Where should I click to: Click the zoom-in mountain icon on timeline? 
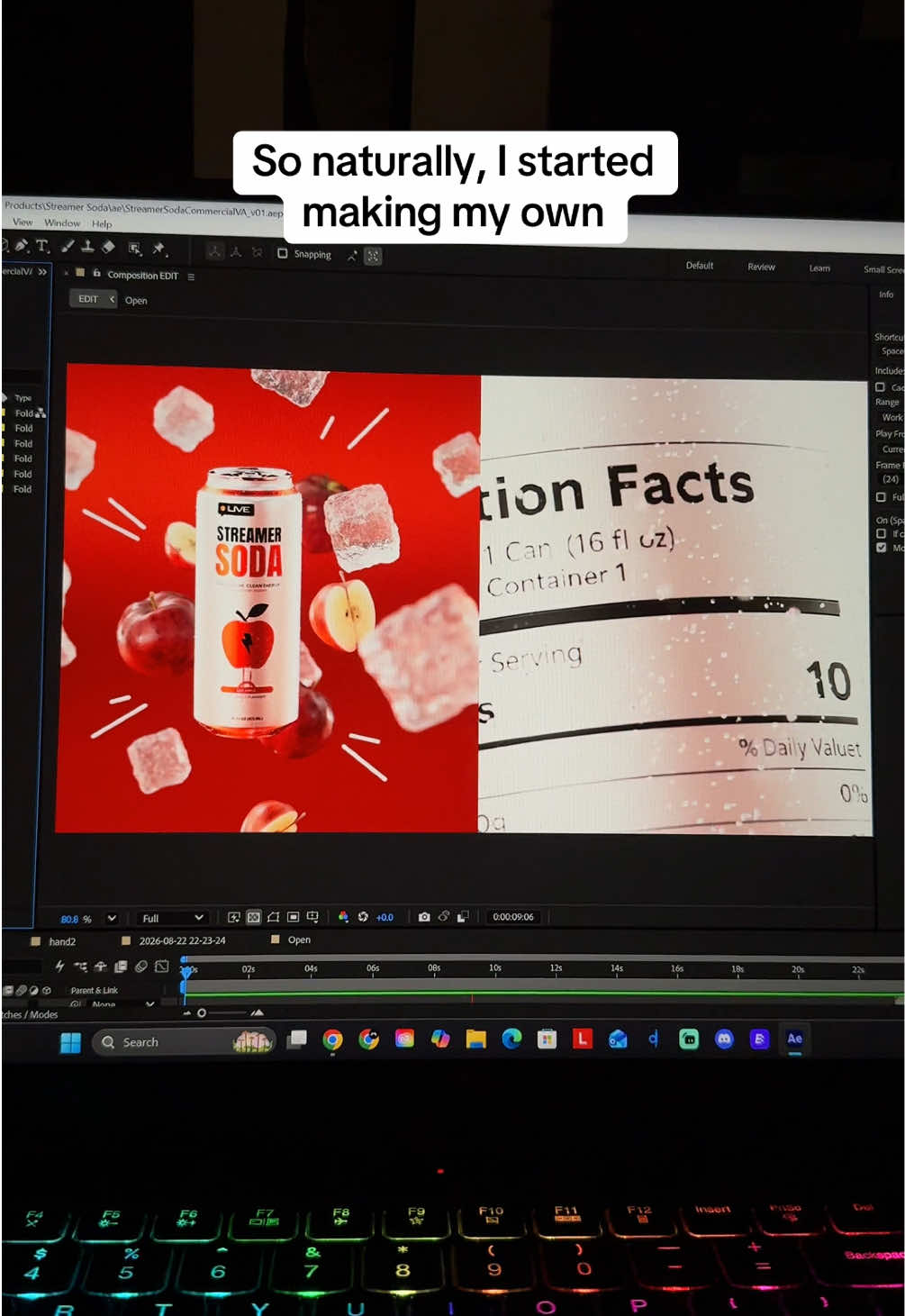[x=257, y=1013]
